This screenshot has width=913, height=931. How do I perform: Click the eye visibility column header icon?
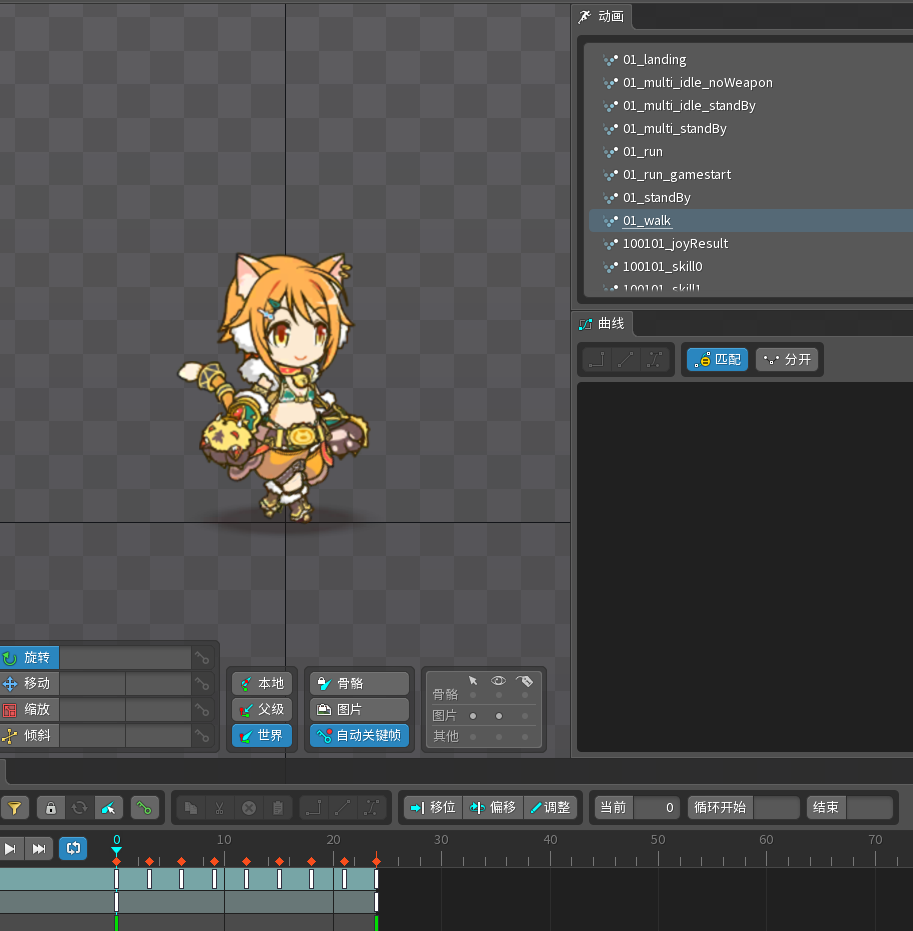coord(499,680)
